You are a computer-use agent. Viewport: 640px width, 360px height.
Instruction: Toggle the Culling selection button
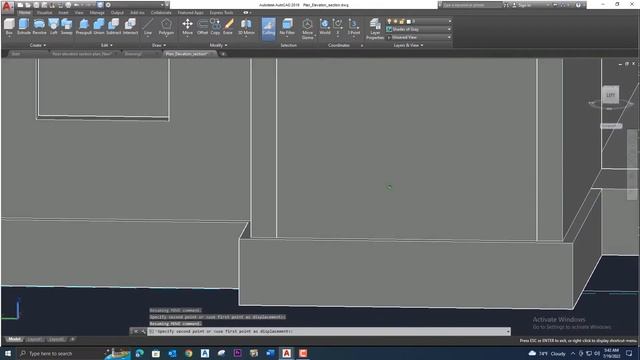pyautogui.click(x=269, y=29)
